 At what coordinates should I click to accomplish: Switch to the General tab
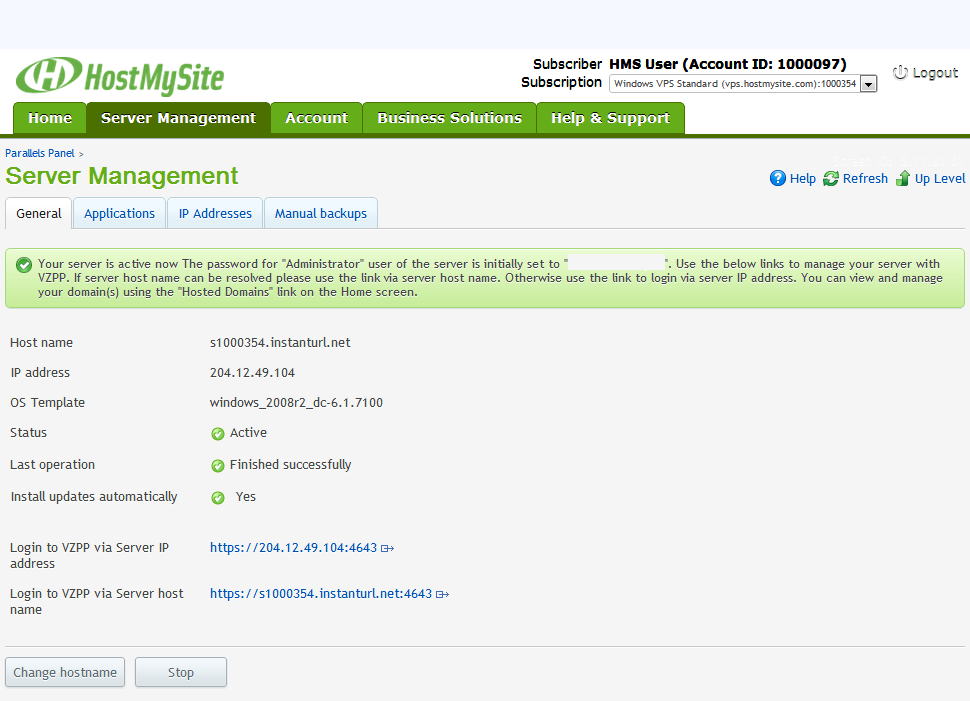(x=38, y=213)
